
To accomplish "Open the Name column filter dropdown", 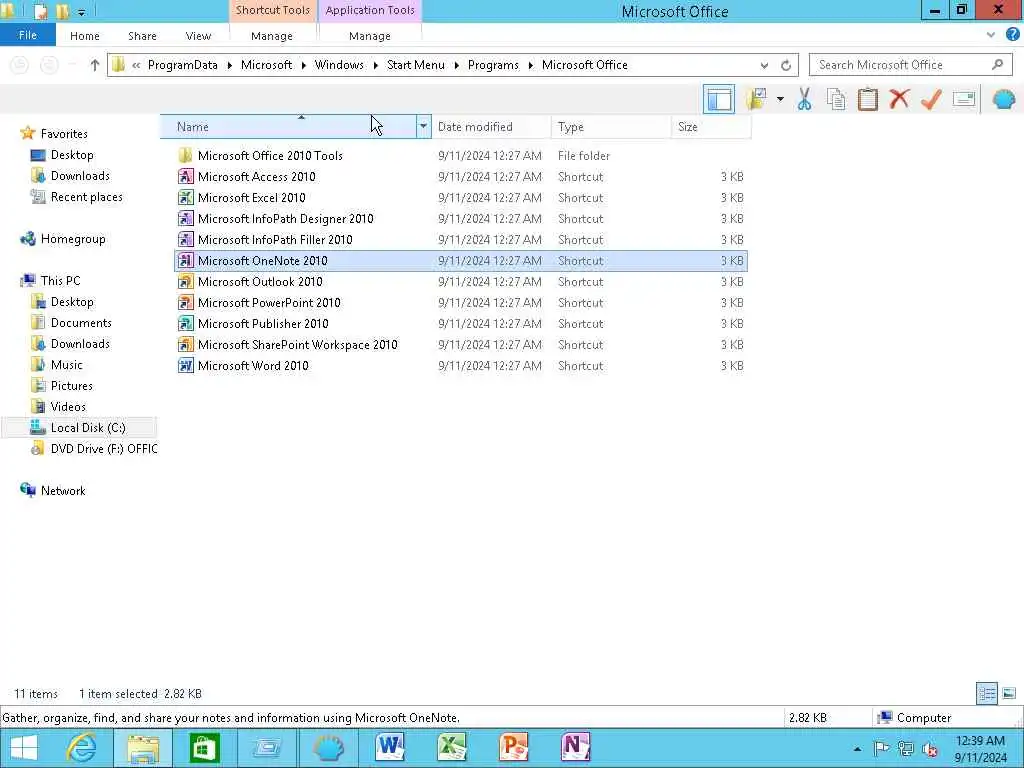I will pos(423,127).
